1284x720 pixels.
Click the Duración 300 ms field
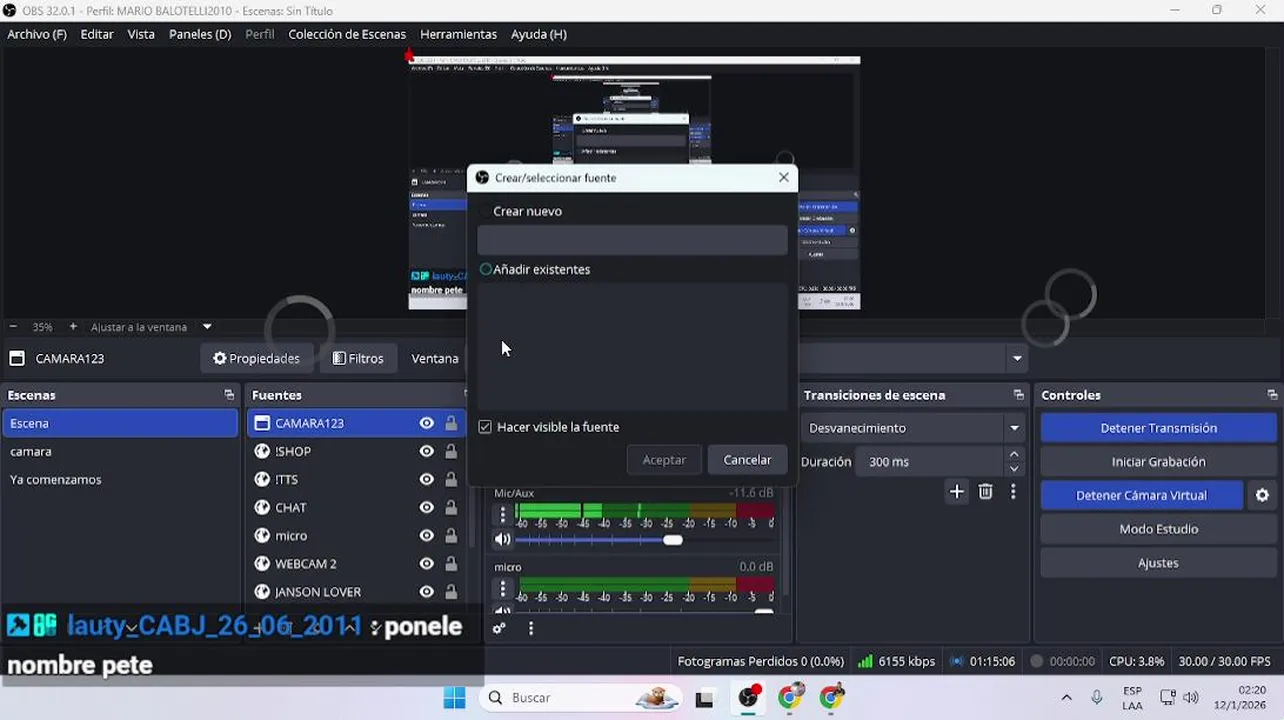[x=930, y=462]
